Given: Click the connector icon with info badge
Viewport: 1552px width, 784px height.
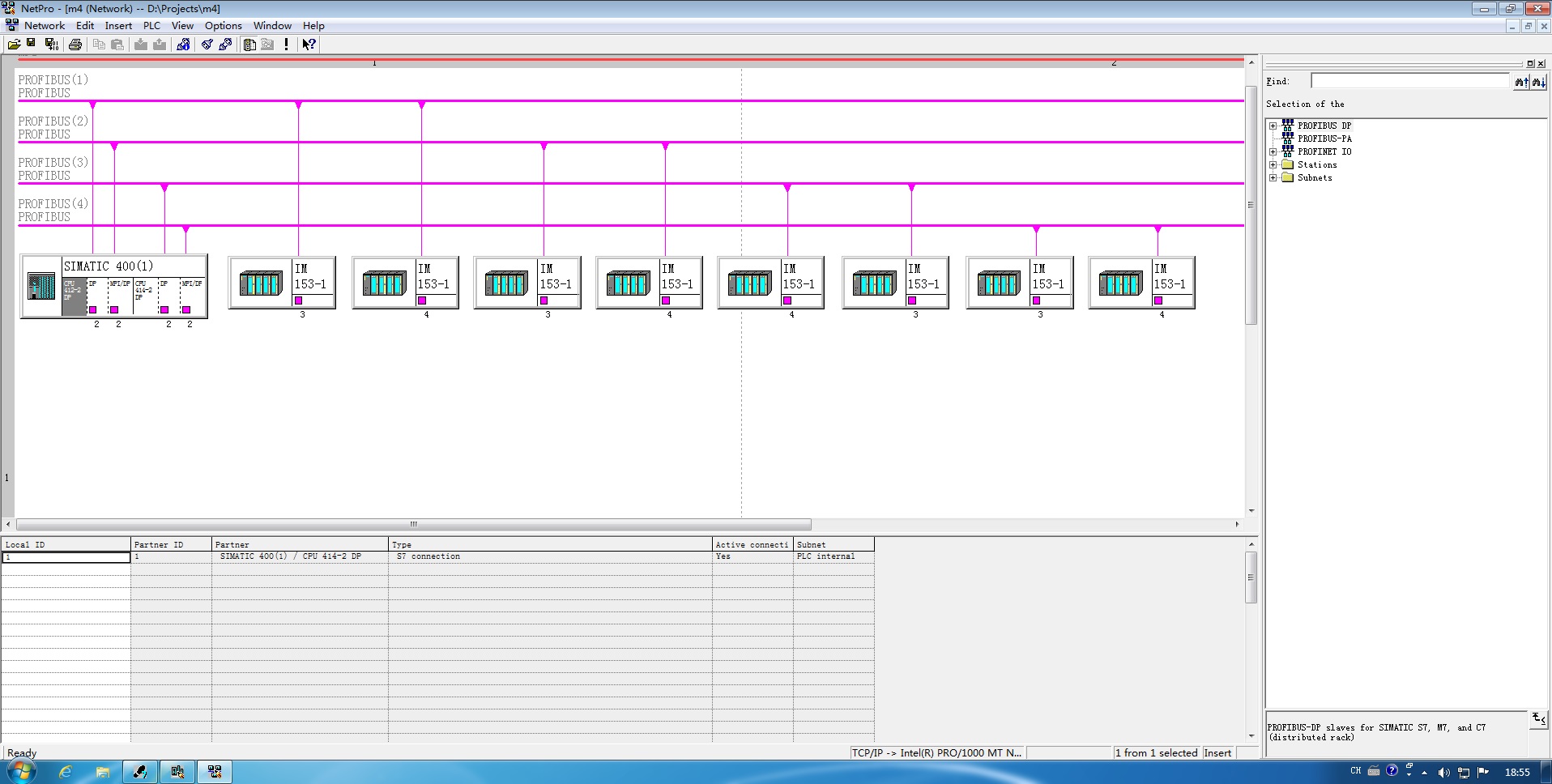Looking at the screenshot, I should pyautogui.click(x=183, y=45).
